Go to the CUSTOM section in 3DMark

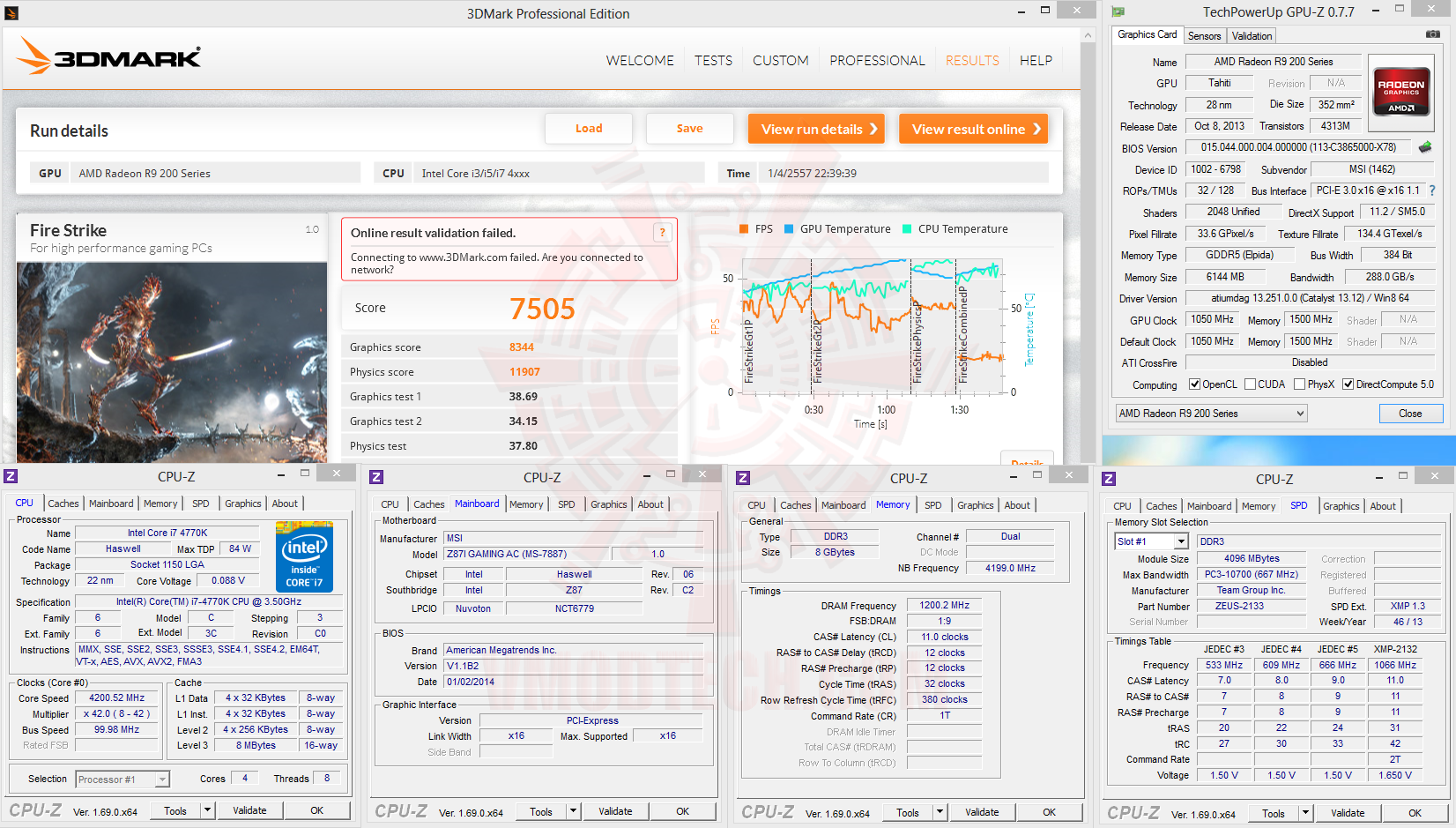pyautogui.click(x=780, y=61)
